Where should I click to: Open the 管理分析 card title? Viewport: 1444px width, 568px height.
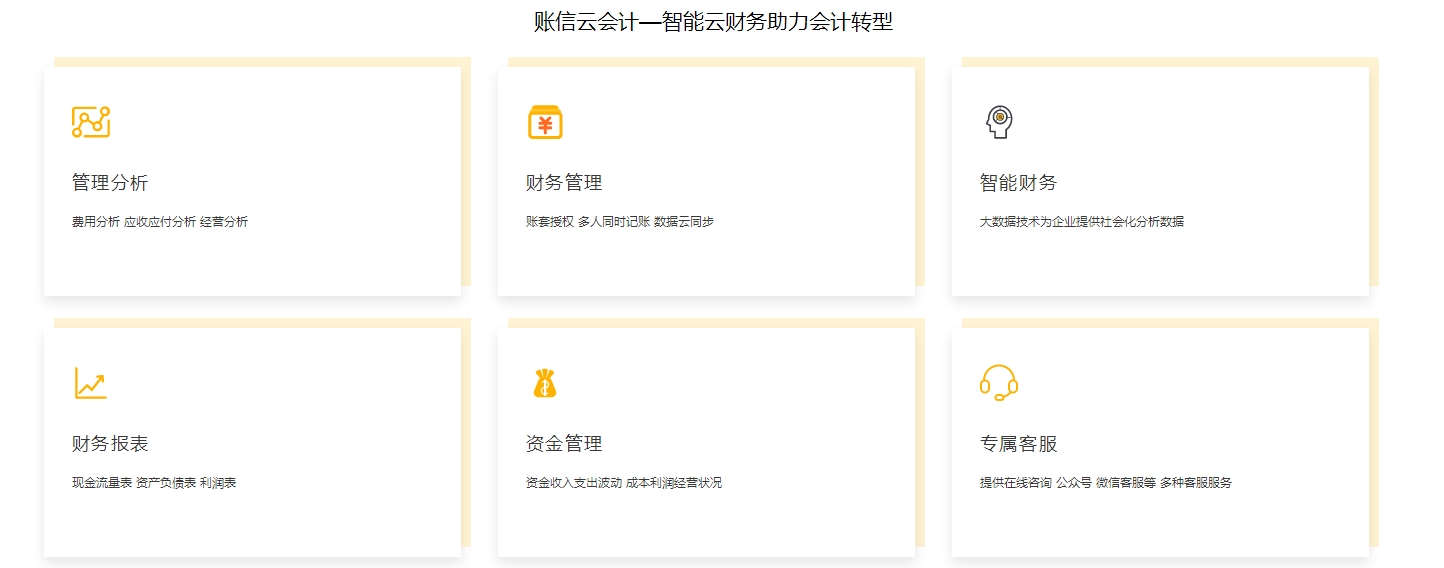click(110, 183)
